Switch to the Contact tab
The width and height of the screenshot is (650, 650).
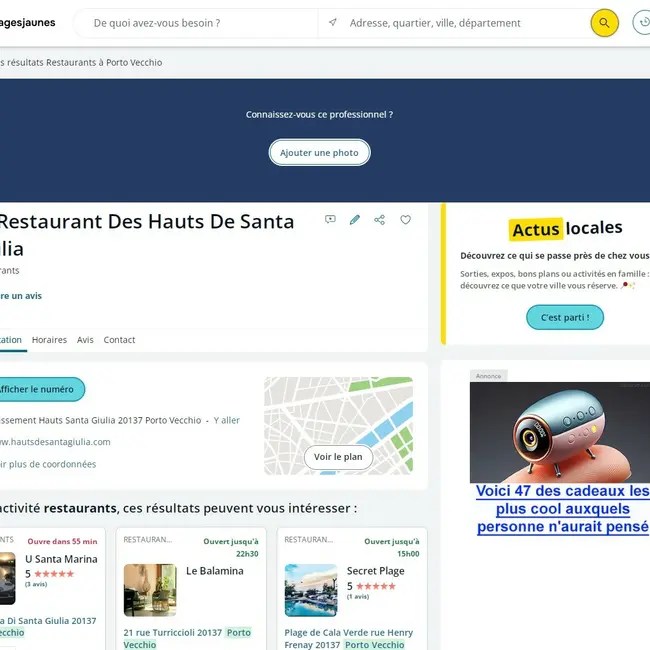pyautogui.click(x=119, y=340)
